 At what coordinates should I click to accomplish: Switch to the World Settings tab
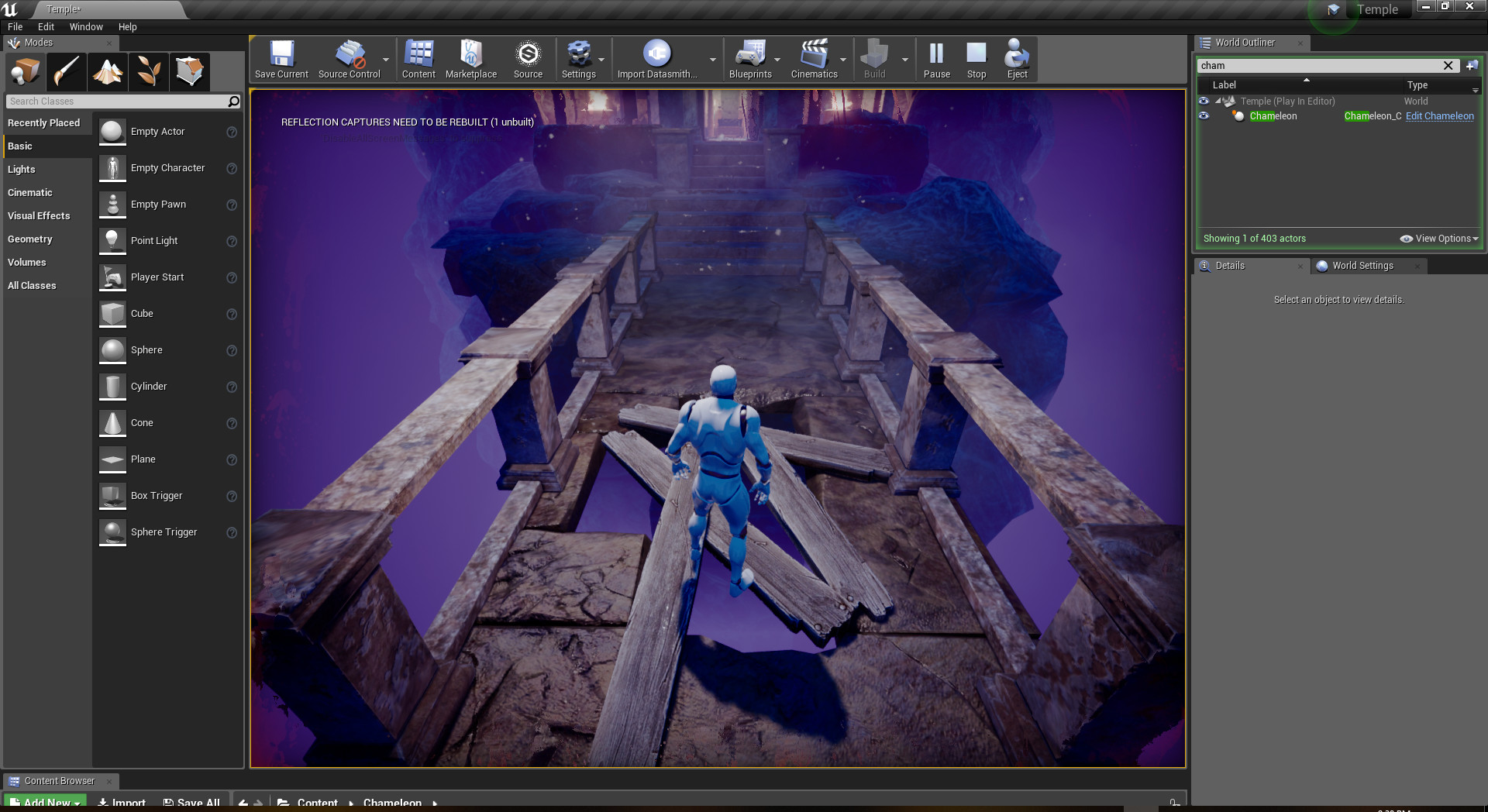(1361, 266)
